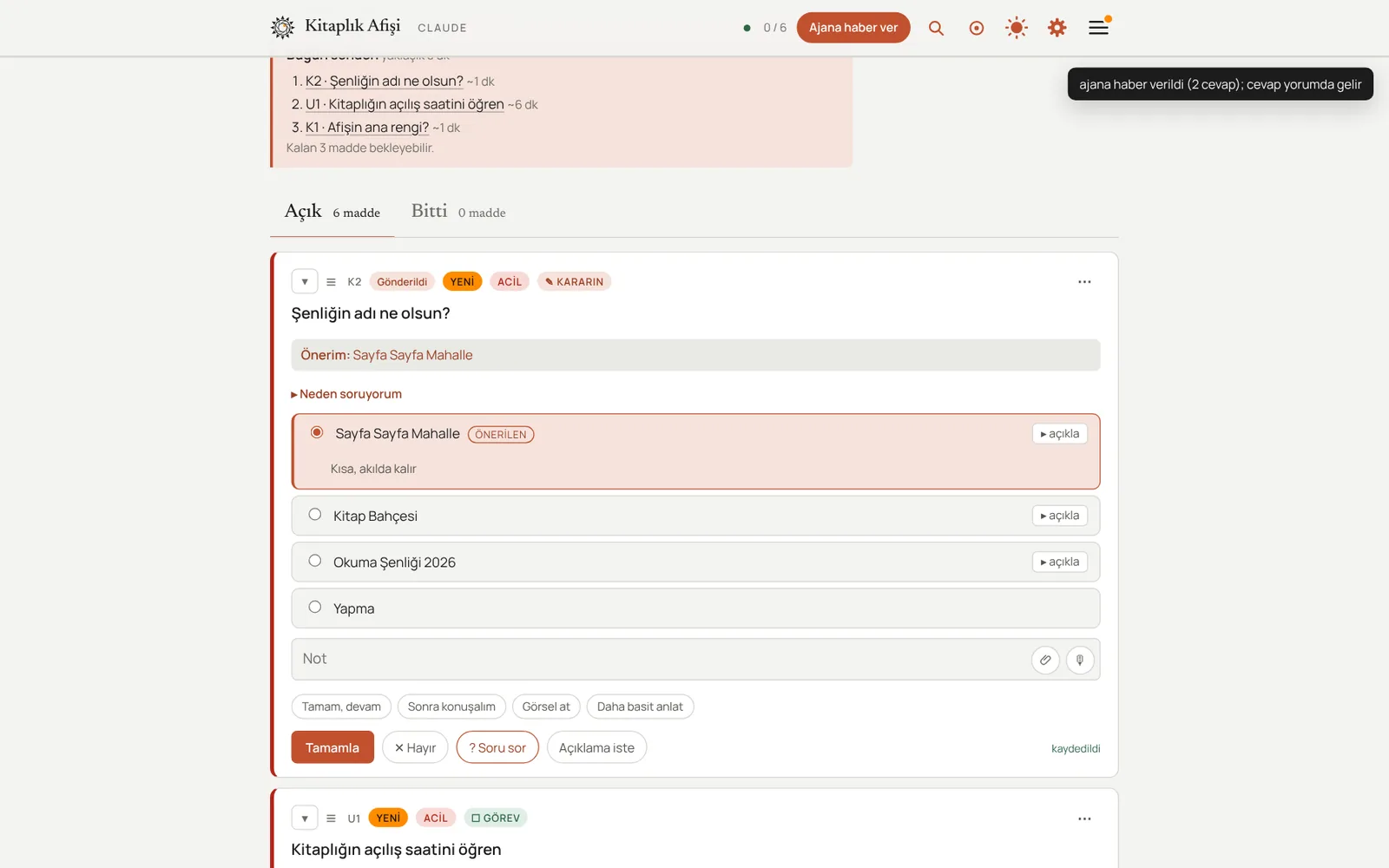The width and height of the screenshot is (1389, 868).
Task: Select the Açık tab
Action: click(x=332, y=212)
